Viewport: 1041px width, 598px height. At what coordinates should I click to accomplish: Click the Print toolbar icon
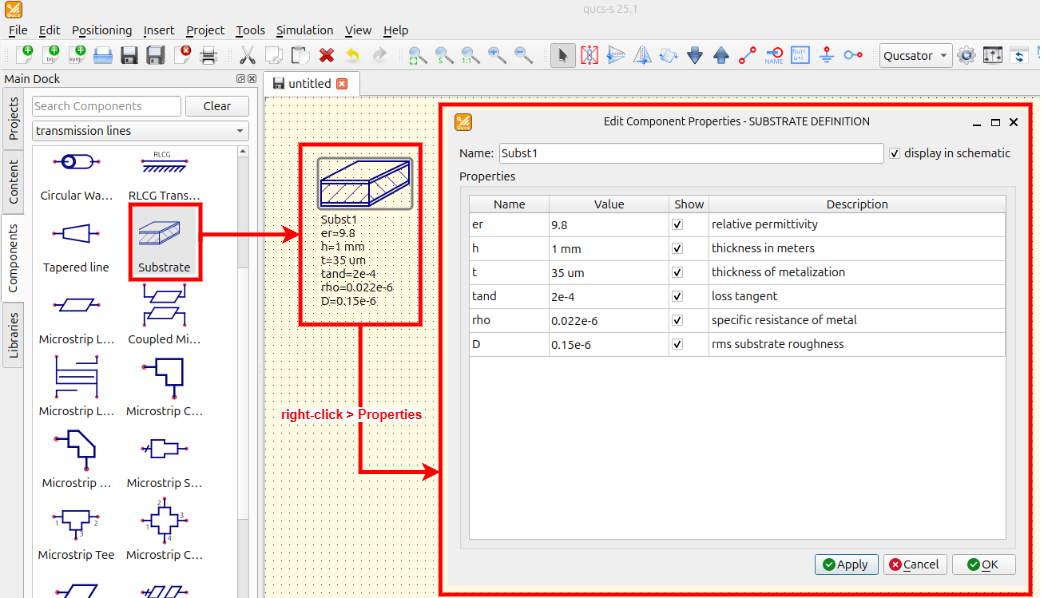pyautogui.click(x=208, y=55)
